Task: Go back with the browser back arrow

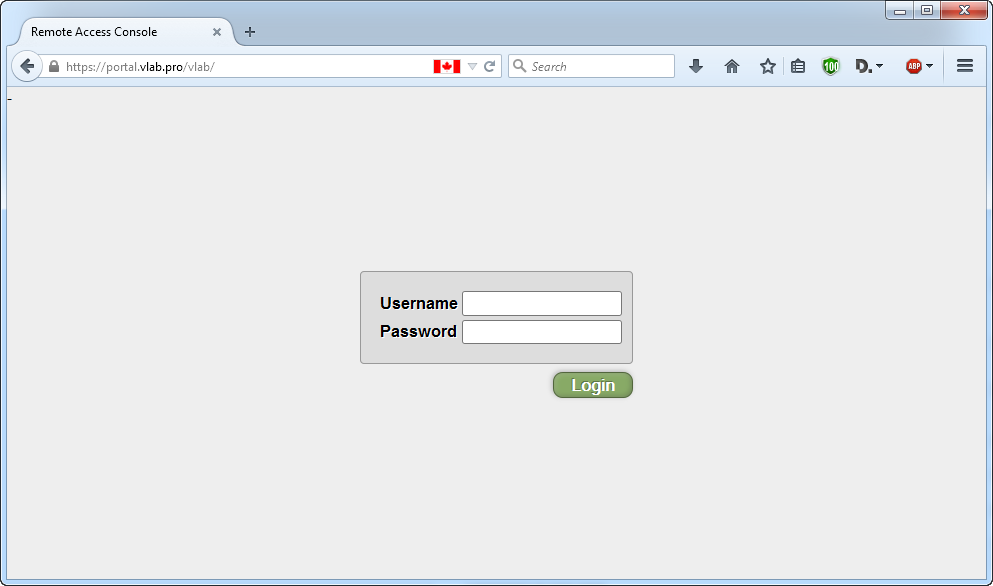Action: click(27, 66)
